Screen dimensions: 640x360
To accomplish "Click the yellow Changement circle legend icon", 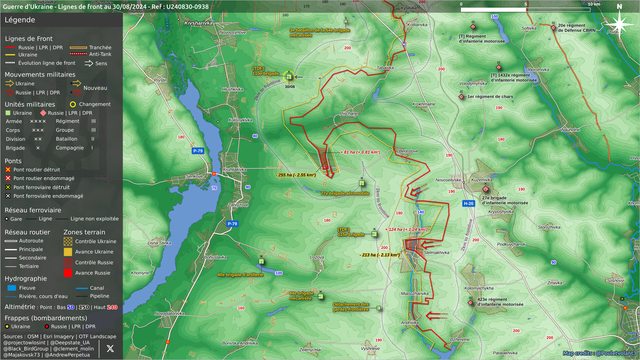I will point(73,104).
